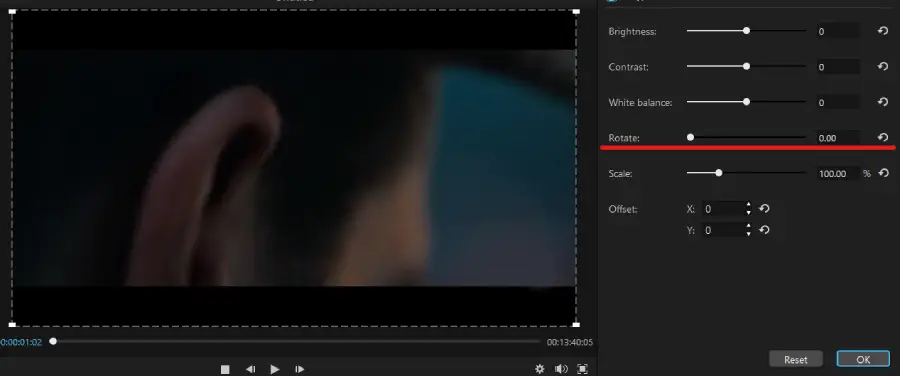The image size is (900, 376).
Task: Increase Offset Y with the up stepper arrow
Action: point(748,226)
